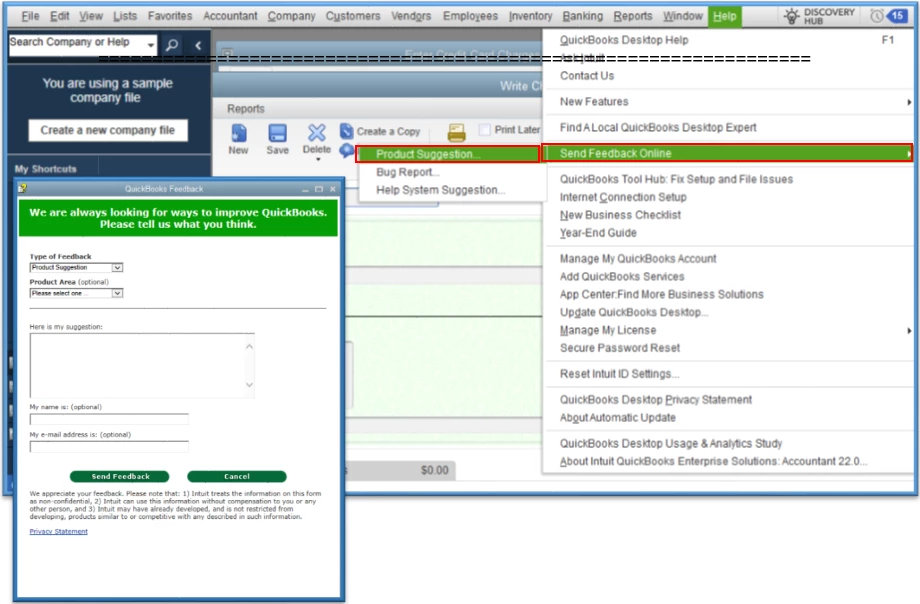Click the Save toolbar icon
Screen dimensions: 920x604
pyautogui.click(x=278, y=133)
